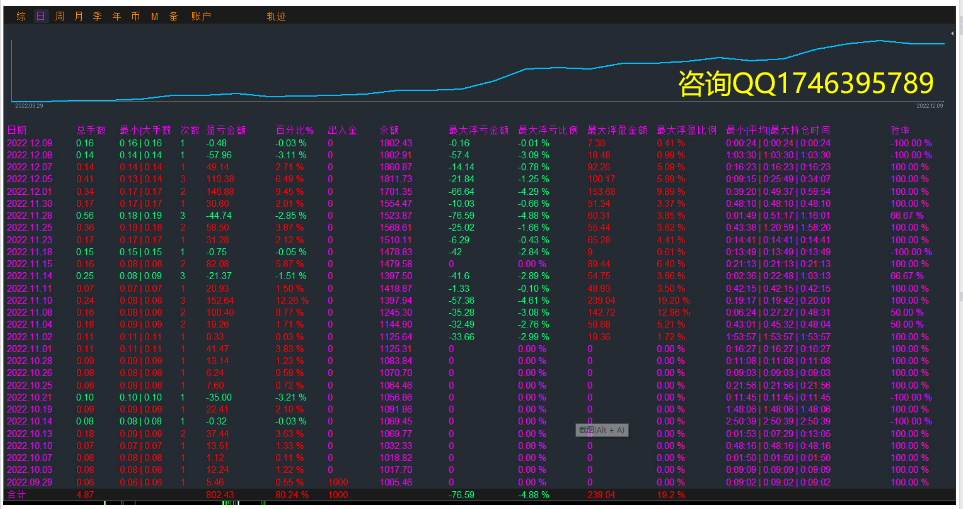Image resolution: width=963 pixels, height=509 pixels.
Task: Click the 百分比% column header
Action: (294, 130)
